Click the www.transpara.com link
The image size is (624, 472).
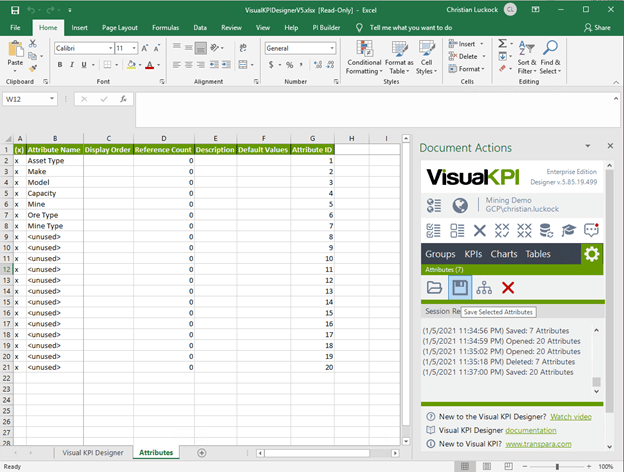click(x=538, y=444)
